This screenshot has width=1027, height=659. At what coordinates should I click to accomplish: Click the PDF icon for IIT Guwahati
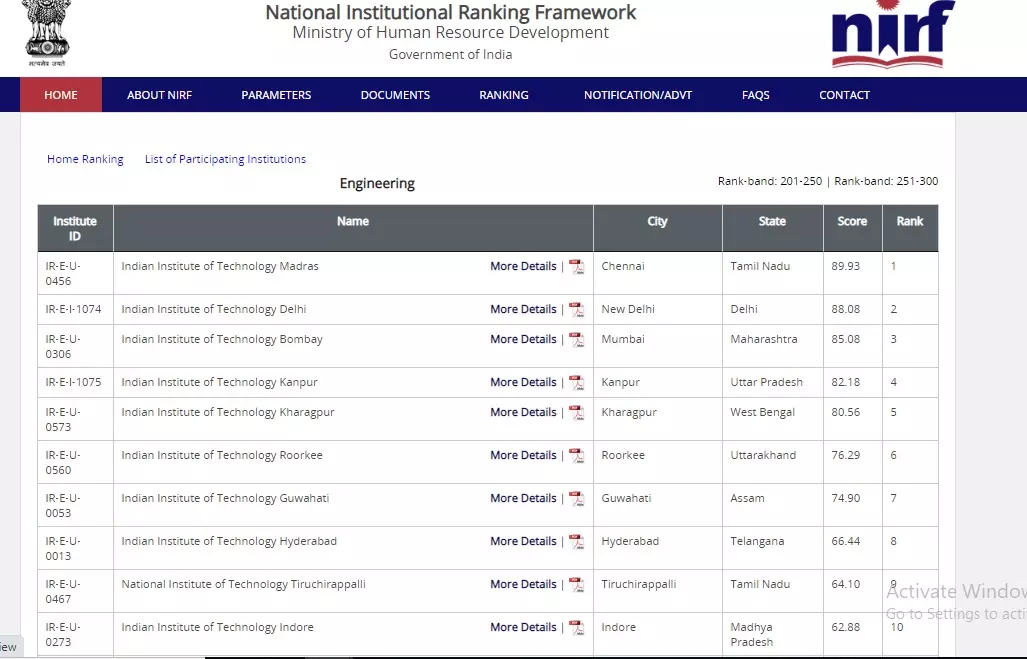tap(577, 499)
